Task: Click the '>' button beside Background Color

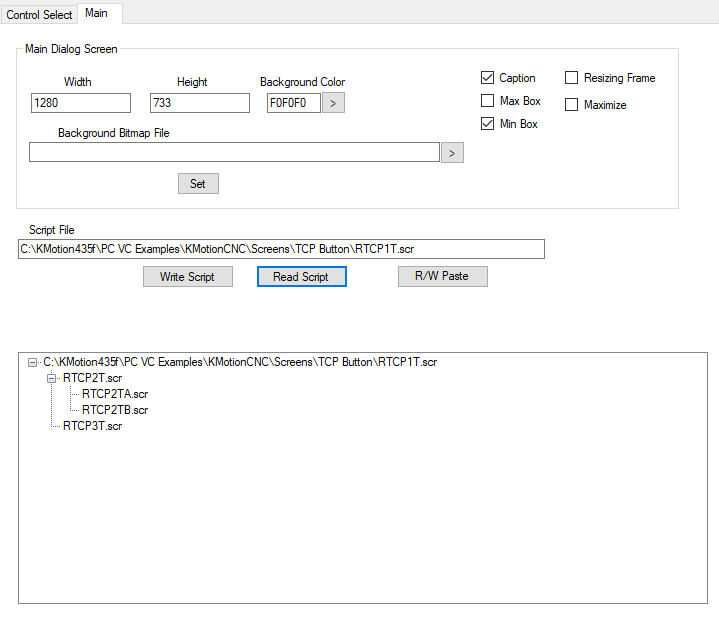Action: pos(333,103)
